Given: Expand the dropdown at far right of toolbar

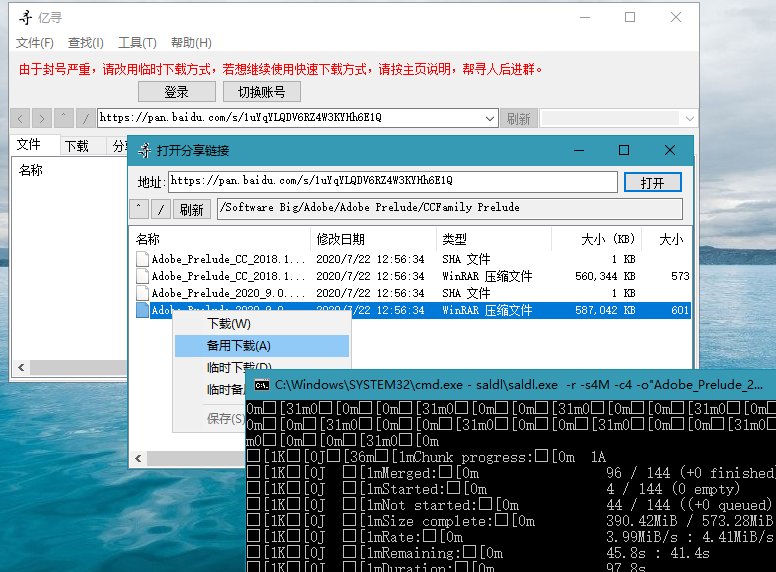Looking at the screenshot, I should pos(689,118).
